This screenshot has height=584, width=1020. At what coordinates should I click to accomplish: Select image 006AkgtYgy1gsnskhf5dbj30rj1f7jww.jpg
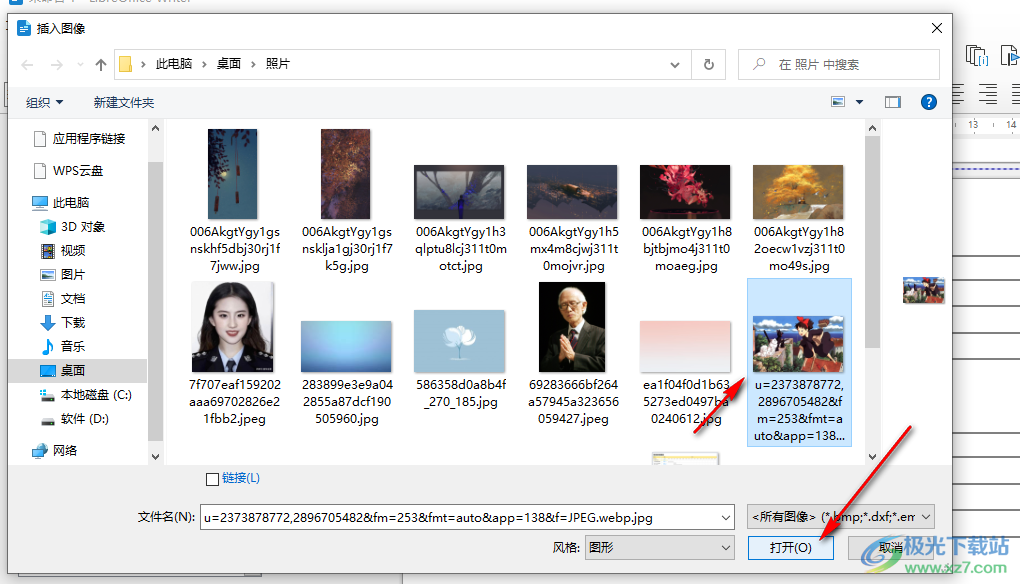(x=234, y=201)
